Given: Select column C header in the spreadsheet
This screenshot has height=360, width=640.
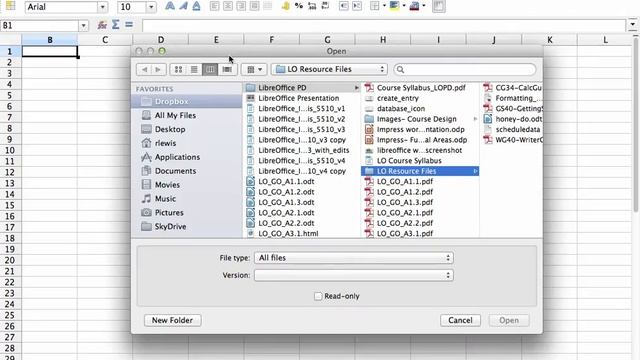Looking at the screenshot, I should tap(105, 40).
